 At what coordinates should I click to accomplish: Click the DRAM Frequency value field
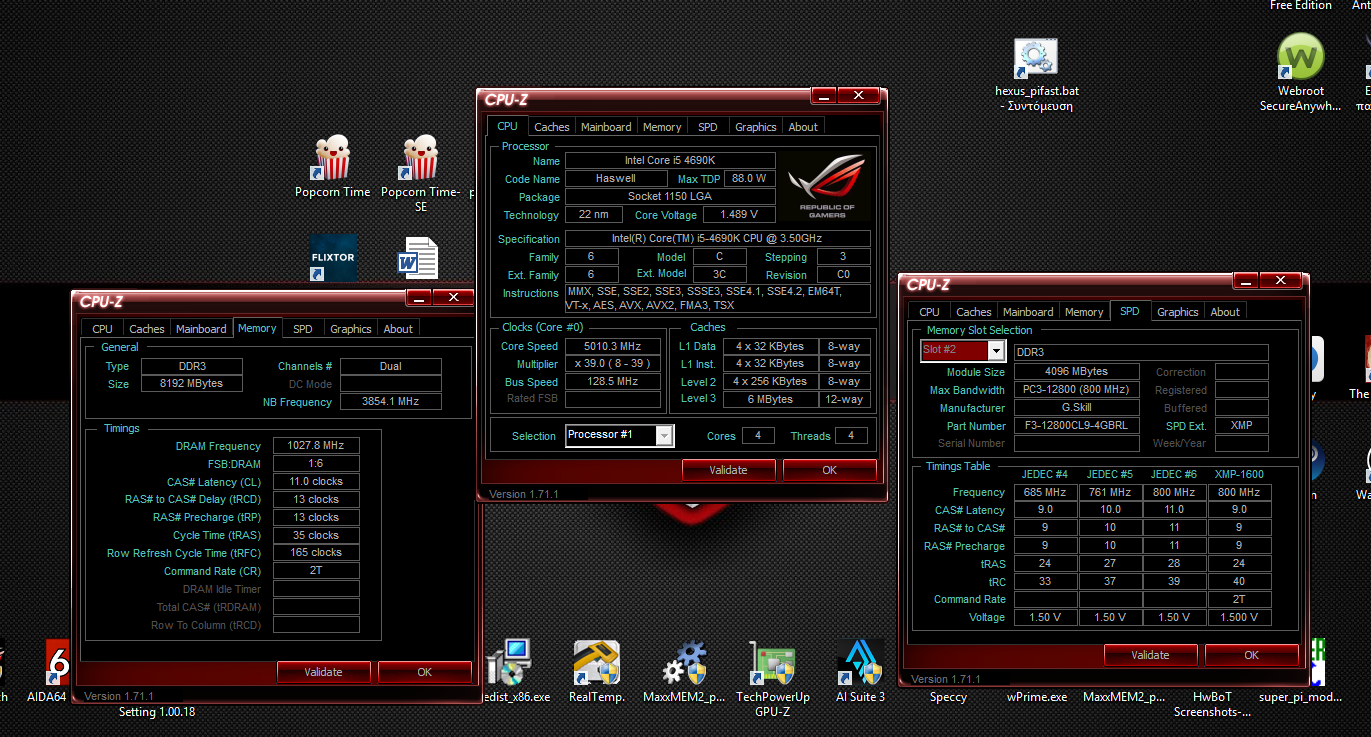[316, 446]
